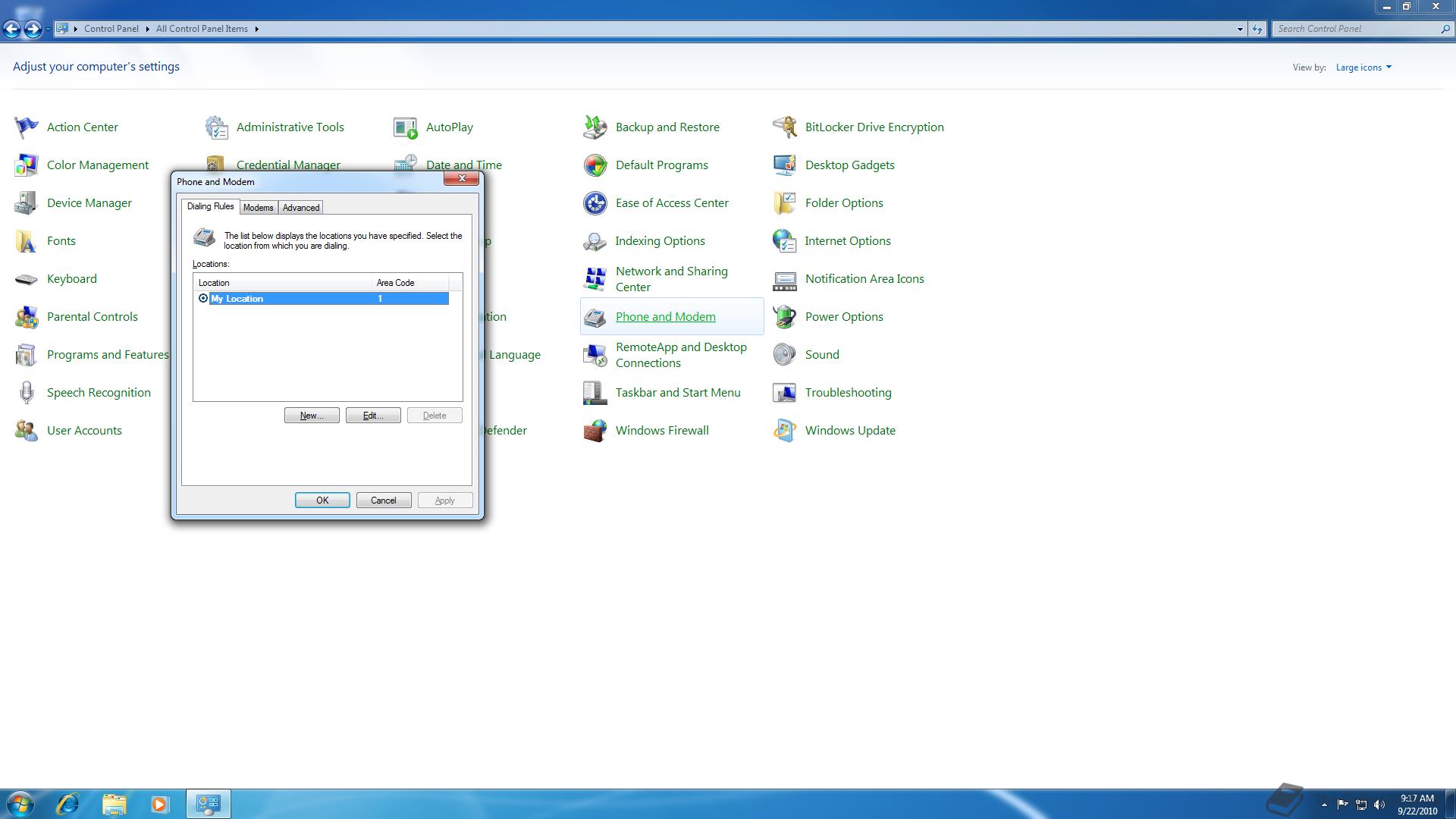Confirm the dialog with OK
This screenshot has width=1456, height=819.
pos(322,500)
